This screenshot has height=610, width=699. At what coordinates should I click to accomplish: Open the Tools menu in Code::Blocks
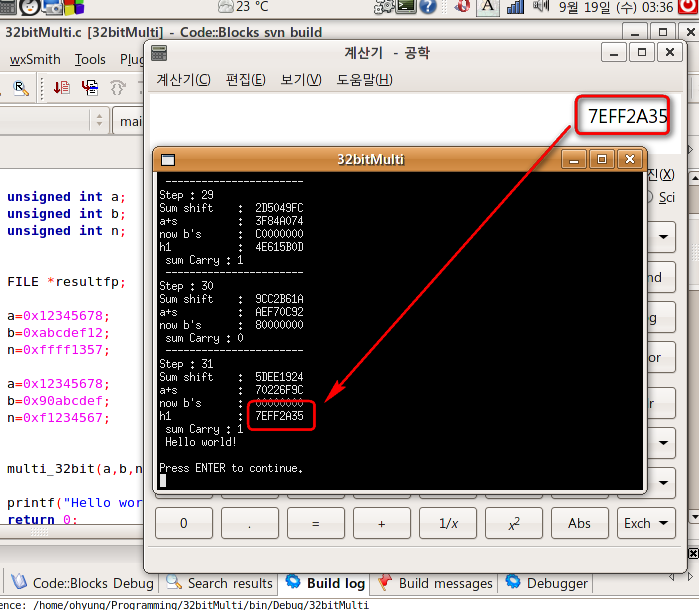point(90,59)
